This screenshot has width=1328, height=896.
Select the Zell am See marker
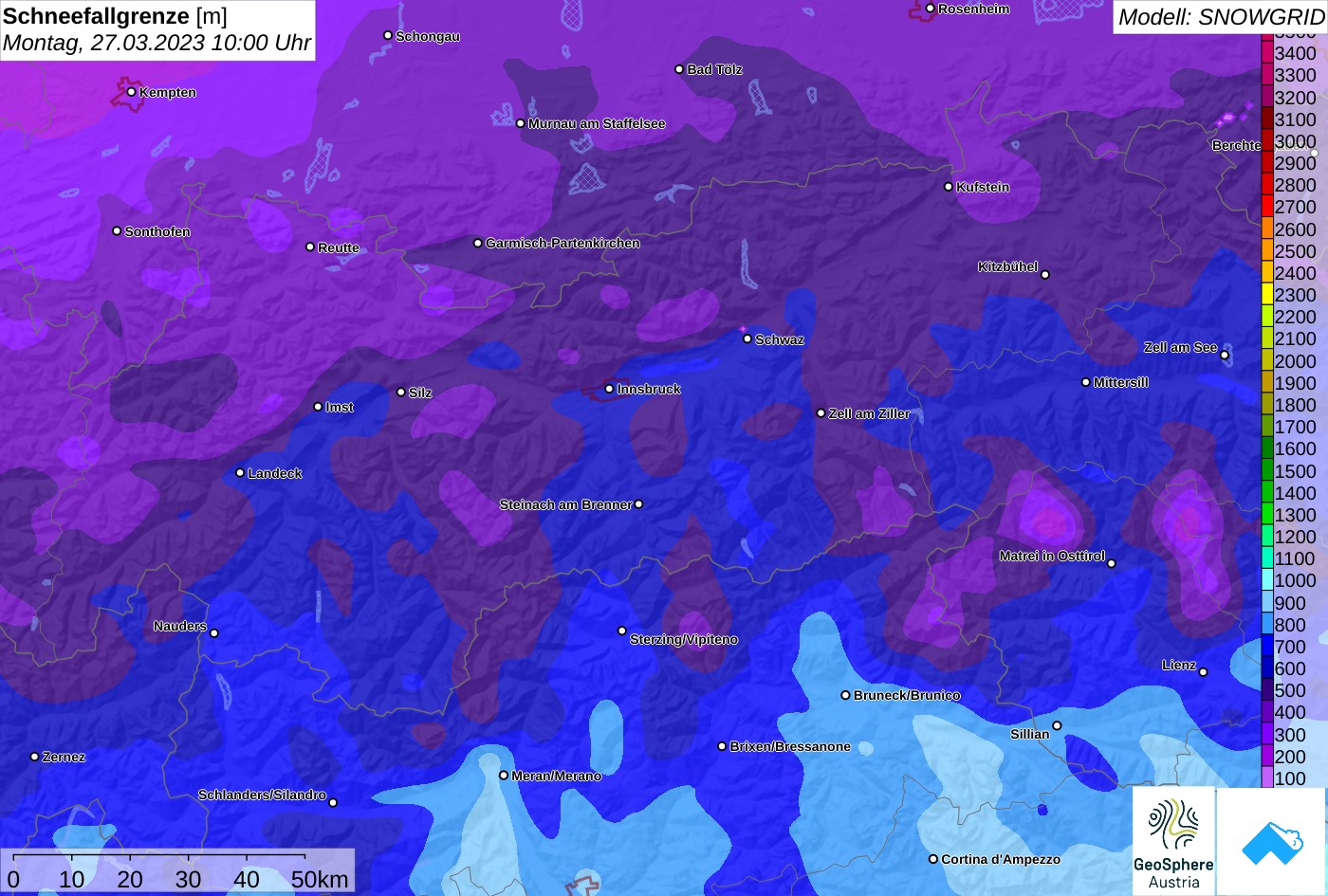click(1225, 356)
